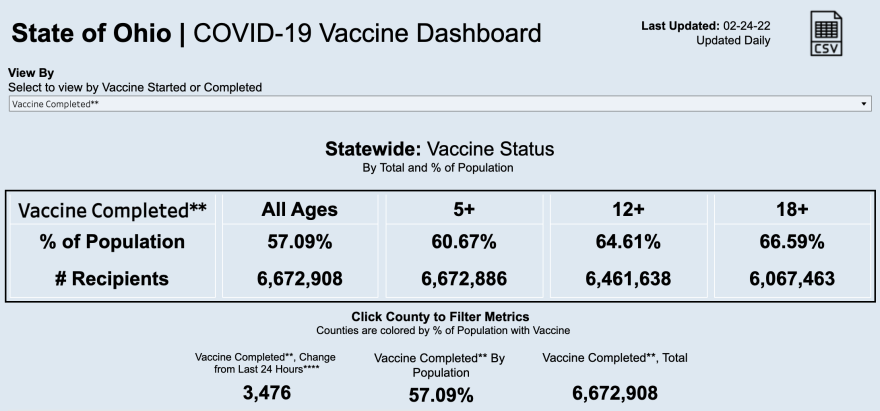Click the 6,672,886 recipients count
880x411 pixels.
tap(464, 279)
